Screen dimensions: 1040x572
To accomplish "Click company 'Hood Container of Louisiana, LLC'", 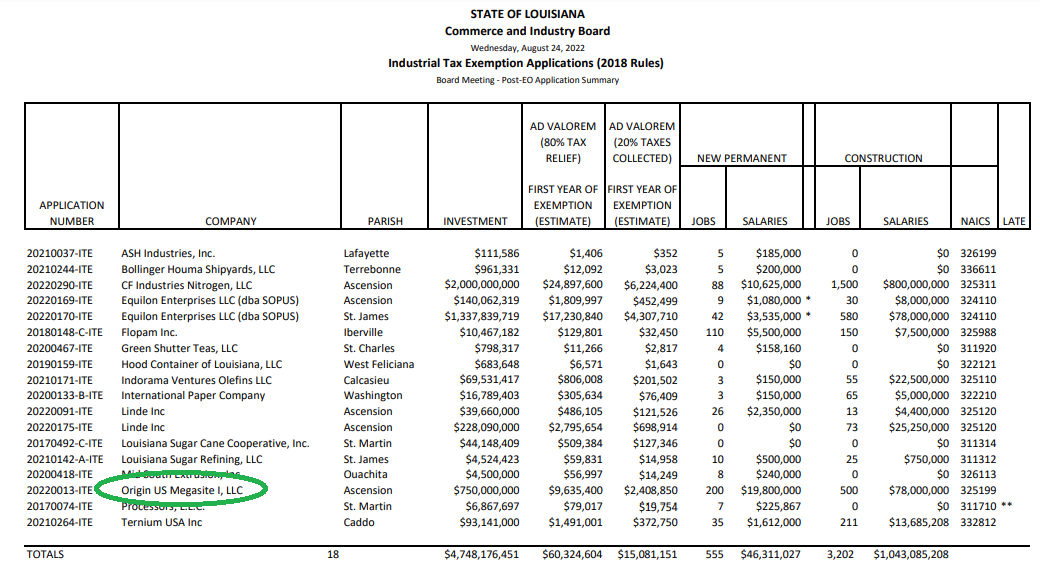I will coord(201,364).
